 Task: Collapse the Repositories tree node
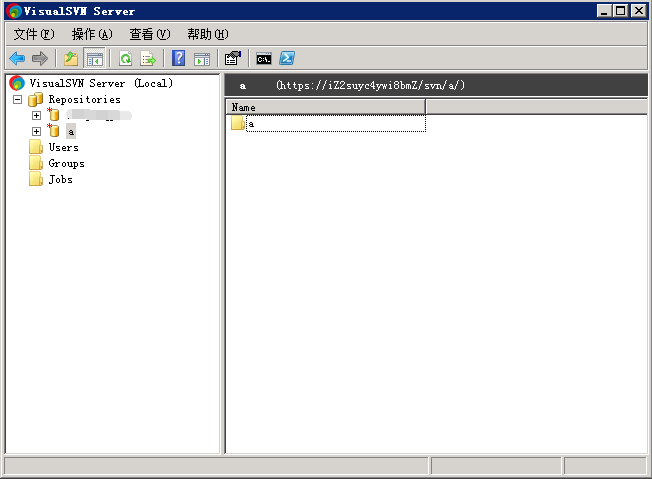click(17, 99)
